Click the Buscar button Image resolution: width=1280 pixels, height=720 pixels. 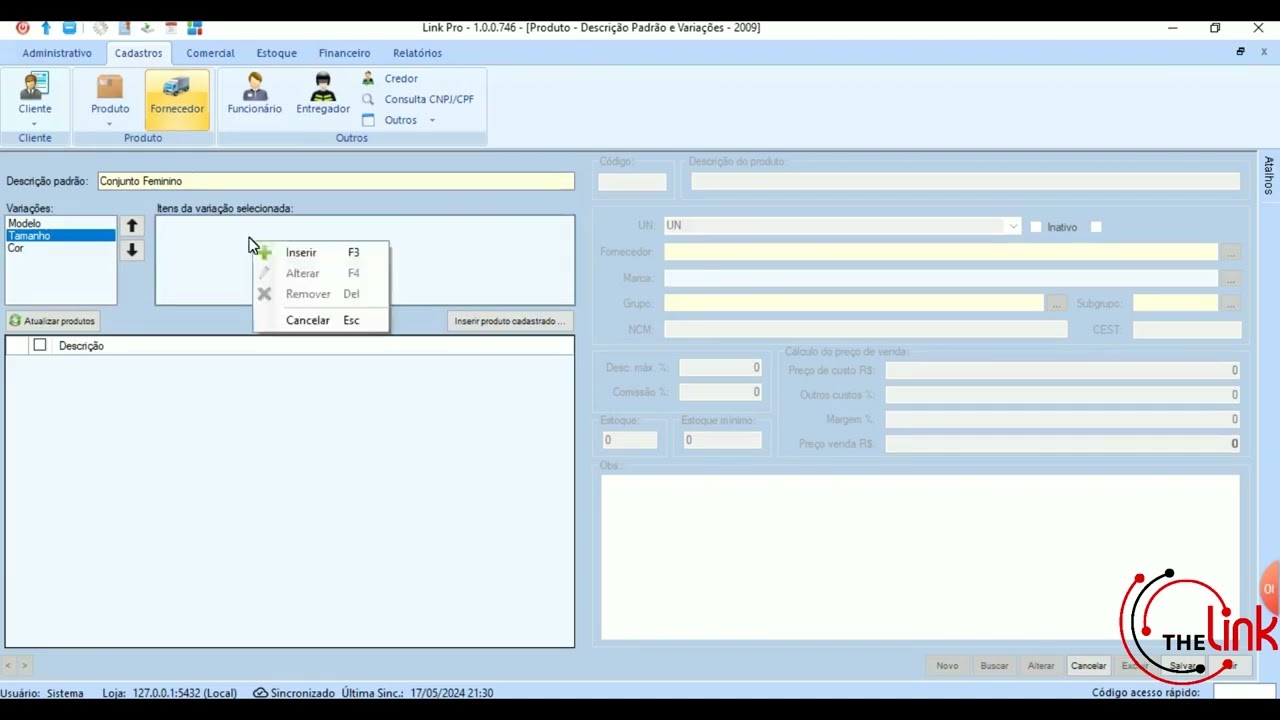tap(994, 665)
